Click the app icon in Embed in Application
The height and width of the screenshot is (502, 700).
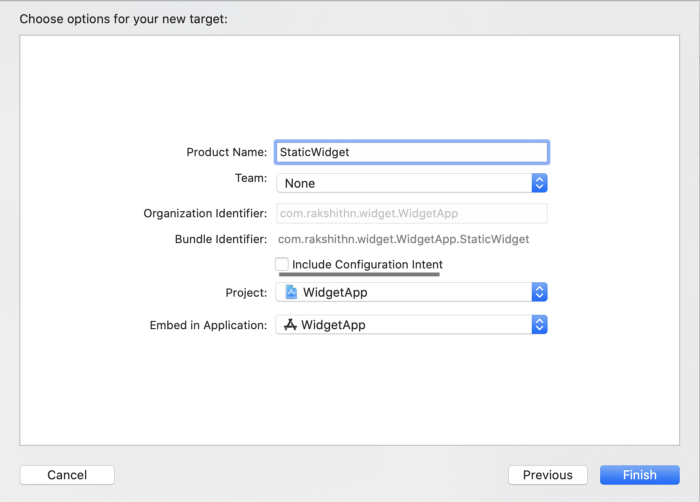coord(291,325)
